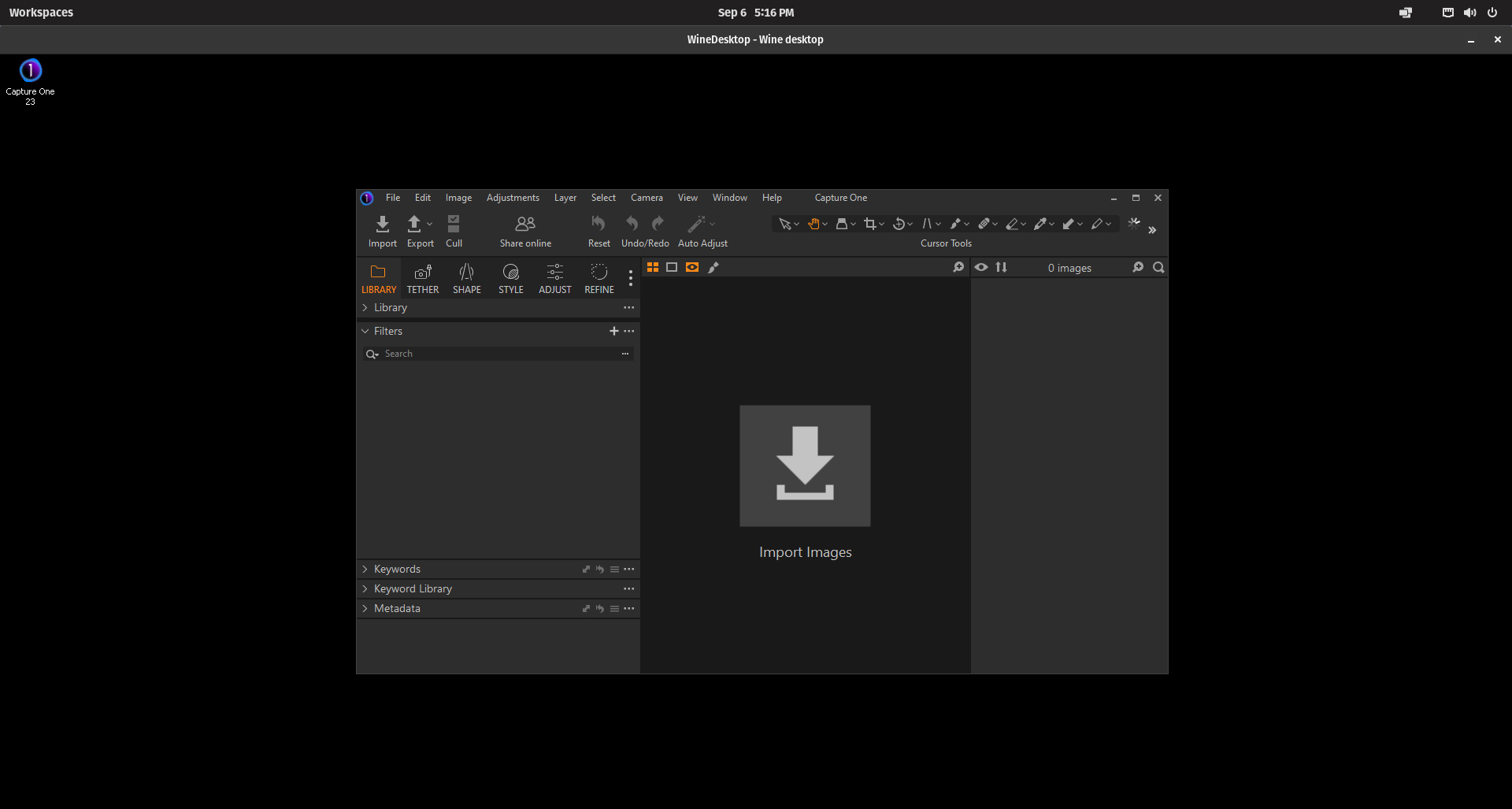Open the Cull tool
The height and width of the screenshot is (809, 1512).
coord(454,225)
